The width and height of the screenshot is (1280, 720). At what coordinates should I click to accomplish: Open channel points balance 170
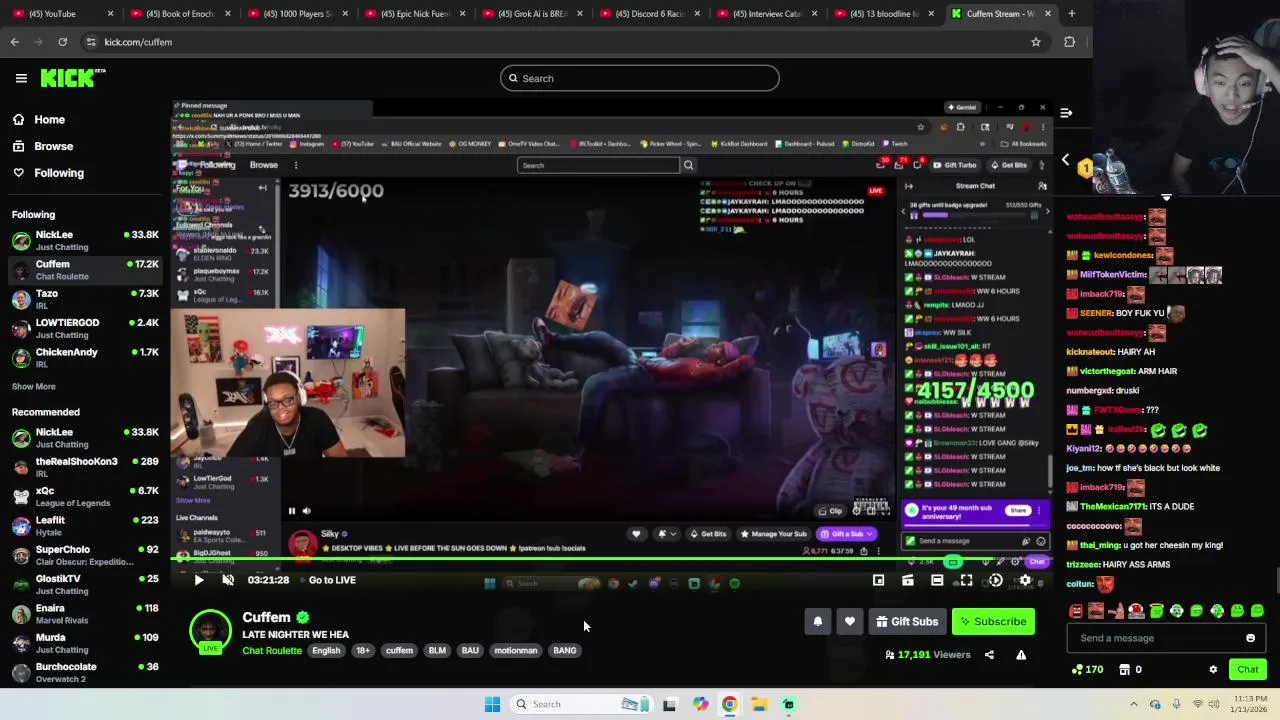[1087, 670]
